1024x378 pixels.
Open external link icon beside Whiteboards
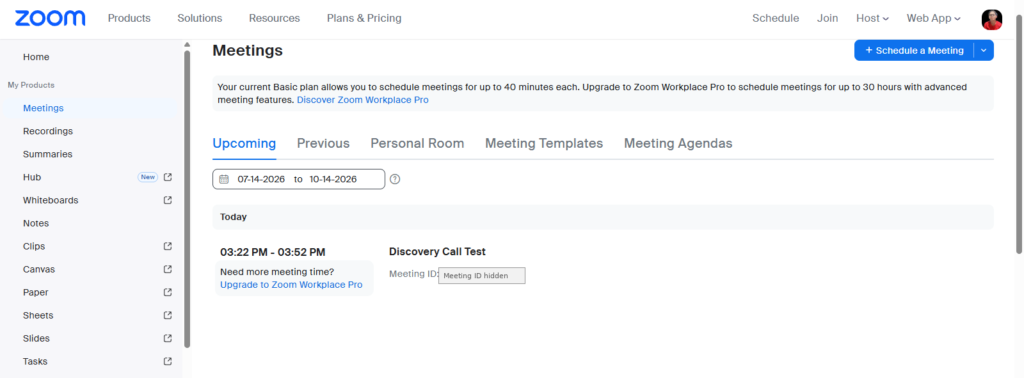point(168,200)
